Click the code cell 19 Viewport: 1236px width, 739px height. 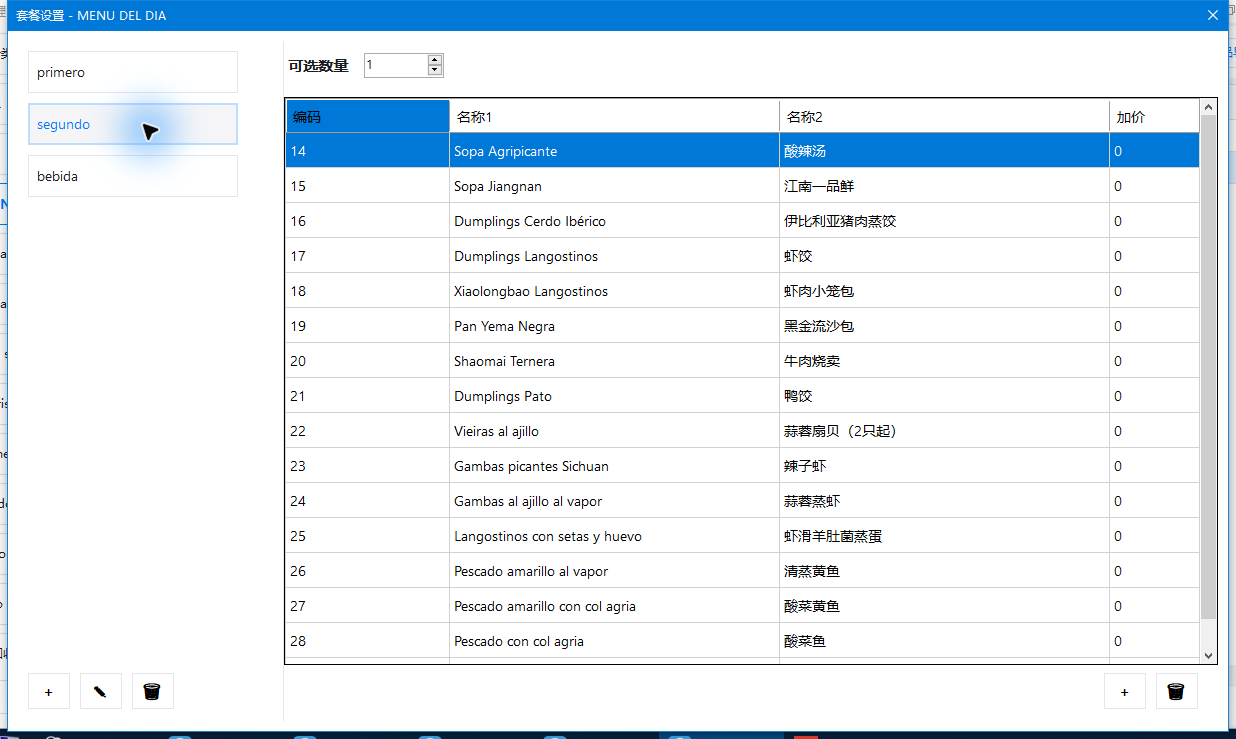point(368,326)
